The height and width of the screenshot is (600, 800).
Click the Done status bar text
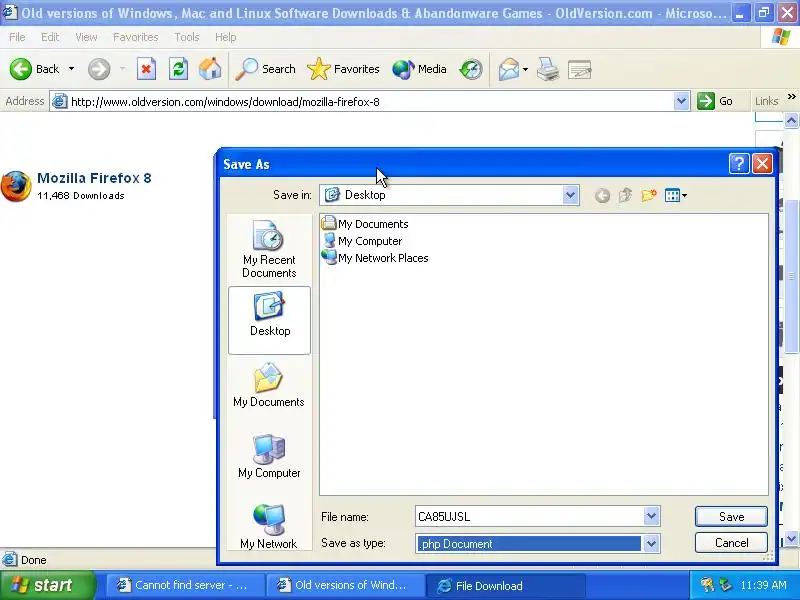pos(33,560)
